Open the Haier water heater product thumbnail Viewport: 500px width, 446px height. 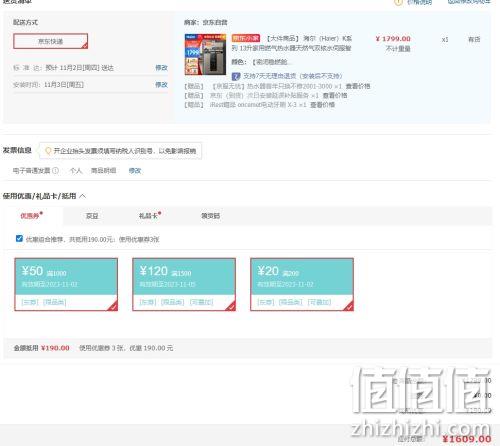click(x=205, y=54)
